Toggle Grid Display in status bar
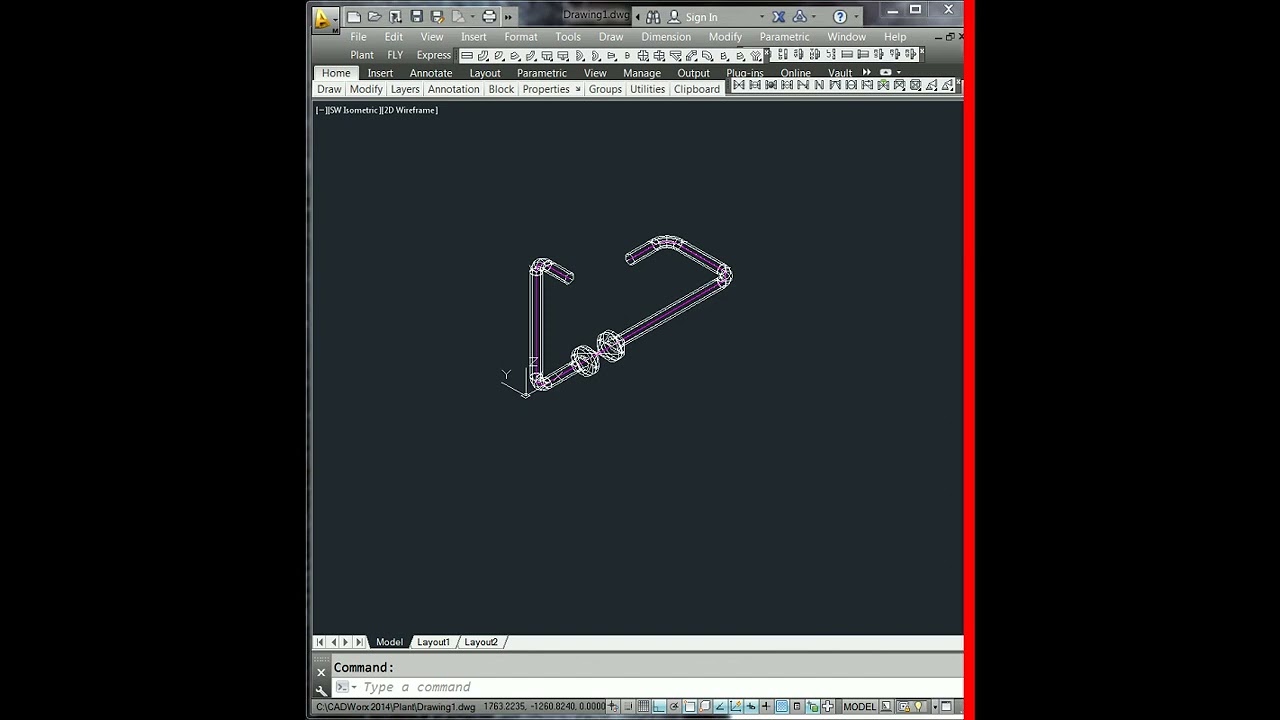The height and width of the screenshot is (720, 1280). (x=643, y=706)
